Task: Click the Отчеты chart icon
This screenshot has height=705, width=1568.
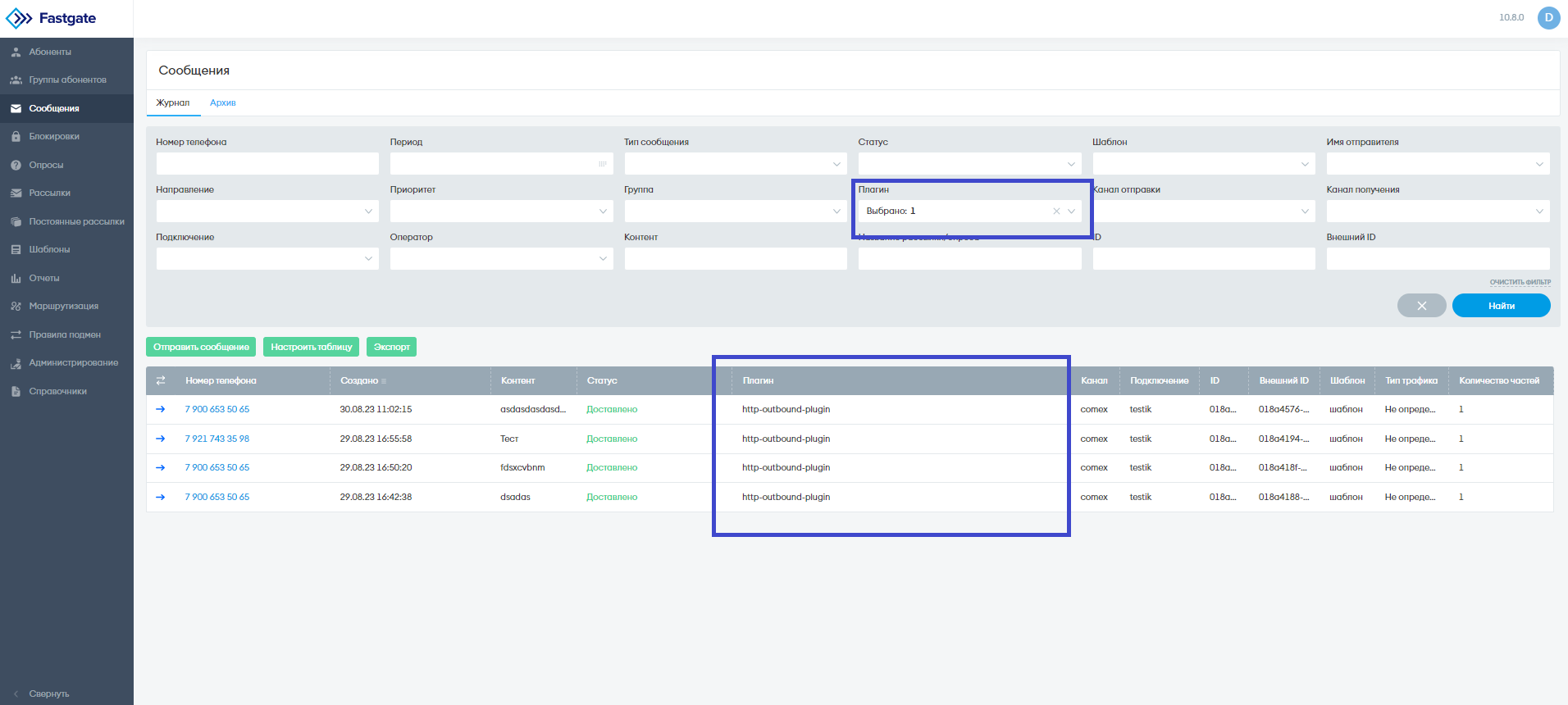Action: click(x=16, y=278)
